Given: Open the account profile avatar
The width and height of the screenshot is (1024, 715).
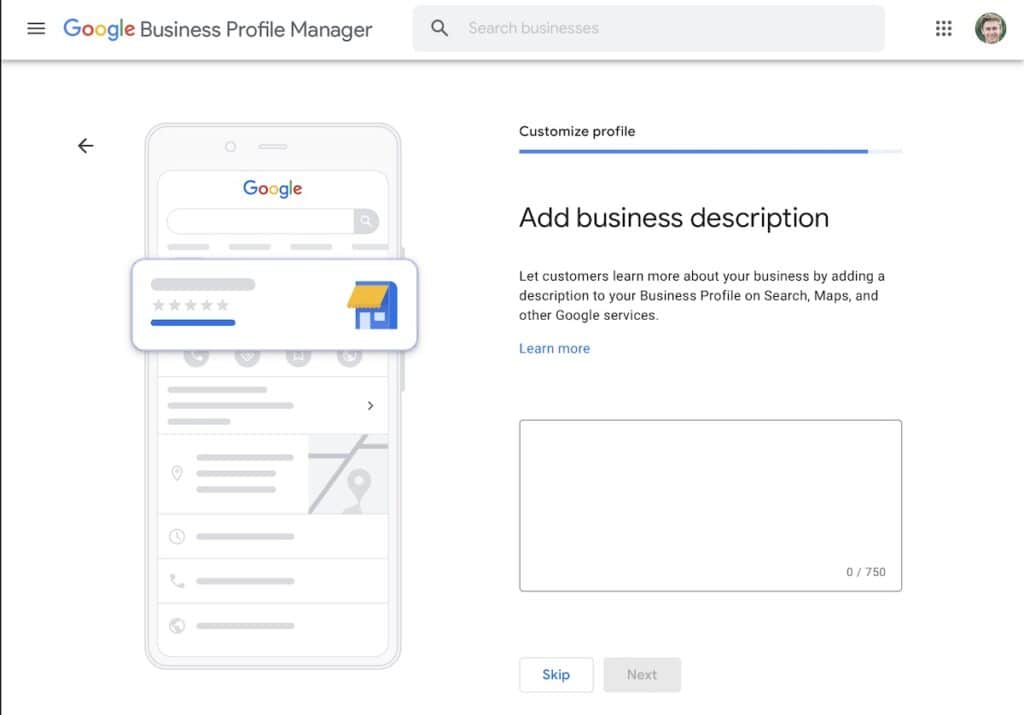Looking at the screenshot, I should 990,29.
